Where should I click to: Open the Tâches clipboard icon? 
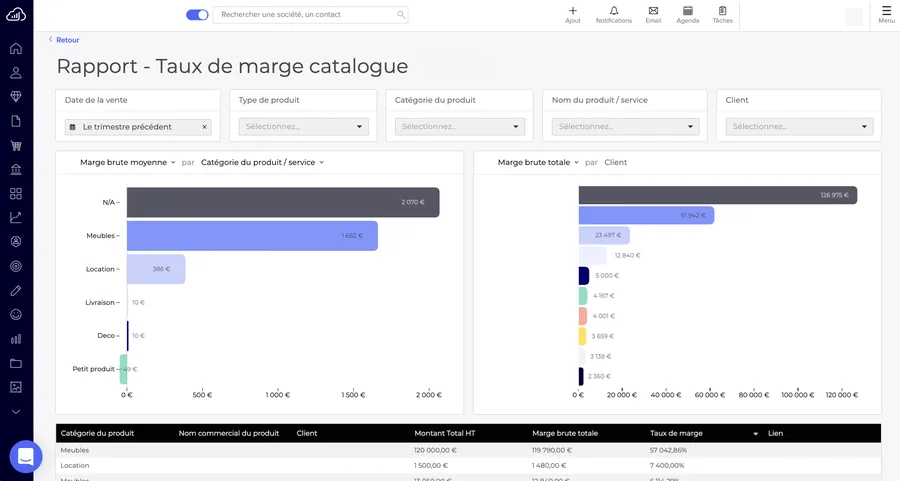click(722, 11)
